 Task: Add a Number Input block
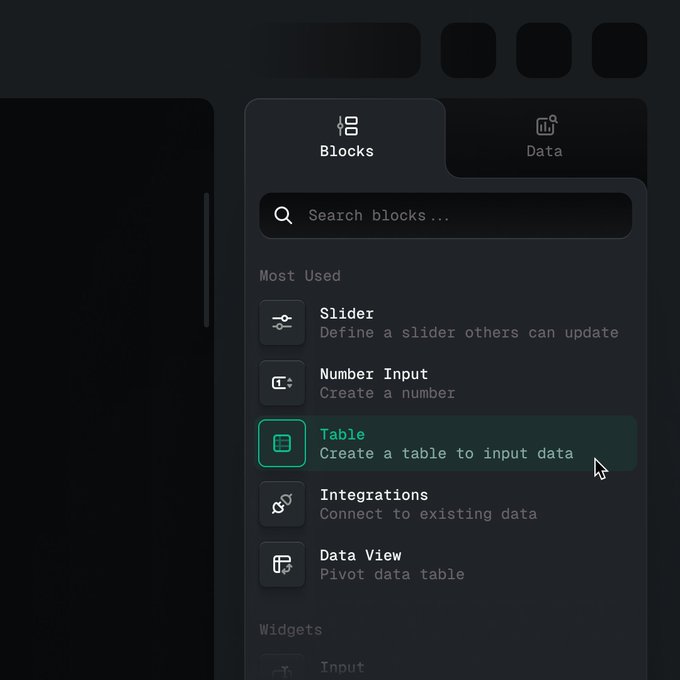click(447, 383)
